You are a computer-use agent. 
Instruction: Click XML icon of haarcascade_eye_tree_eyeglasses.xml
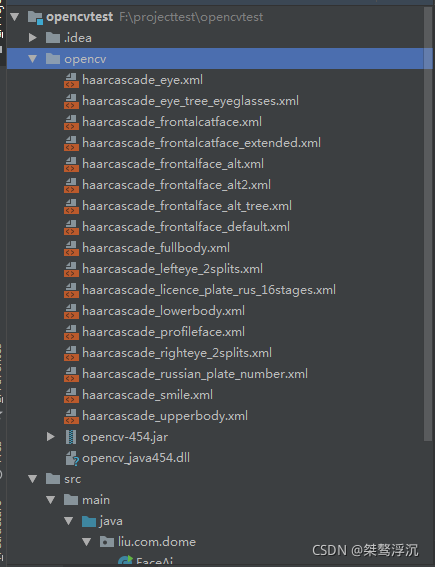[71, 101]
